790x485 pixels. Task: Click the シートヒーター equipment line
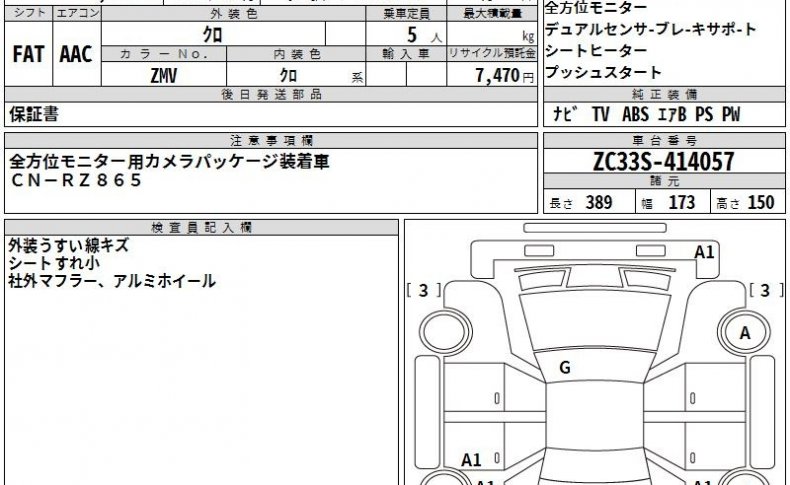(x=596, y=51)
